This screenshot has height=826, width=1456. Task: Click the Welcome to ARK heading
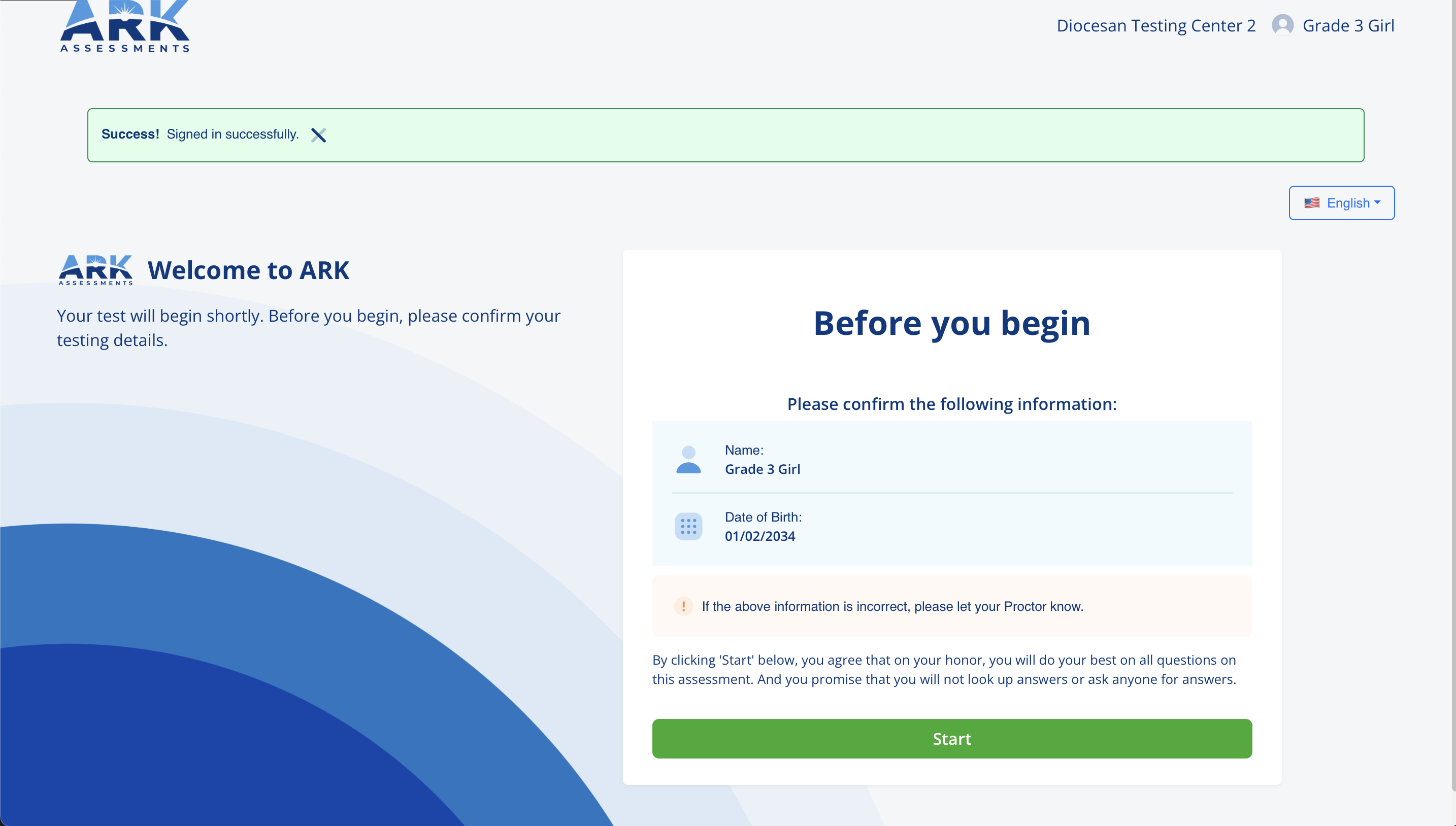(248, 270)
